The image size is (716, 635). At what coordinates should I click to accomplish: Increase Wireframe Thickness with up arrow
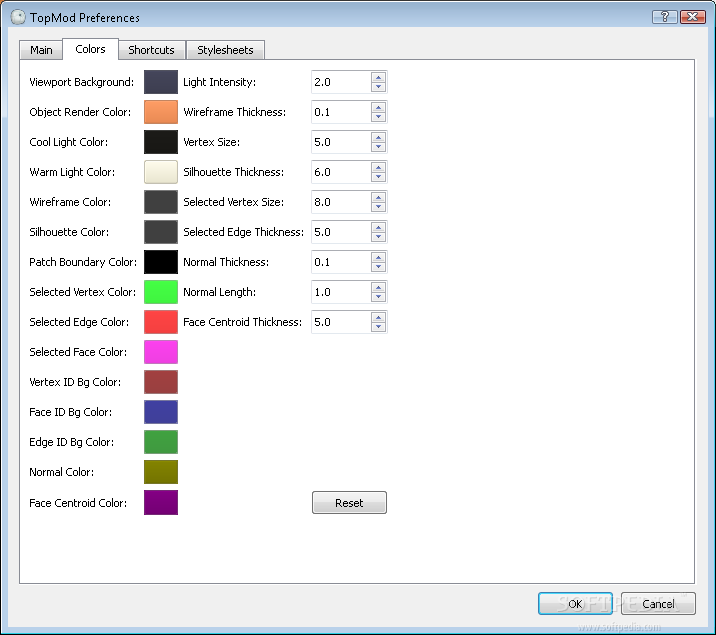tap(378, 108)
